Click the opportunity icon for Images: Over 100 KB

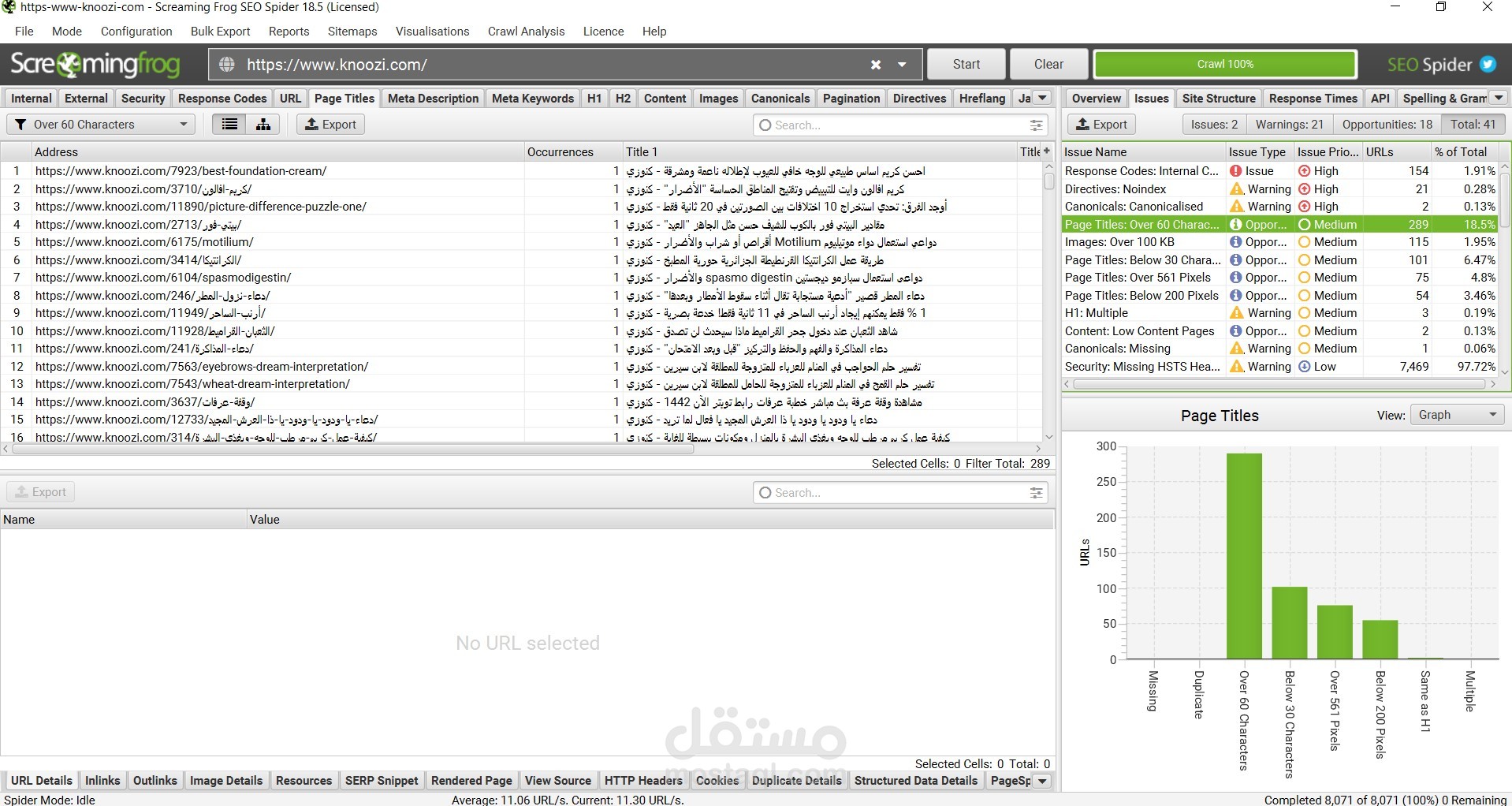tap(1236, 242)
